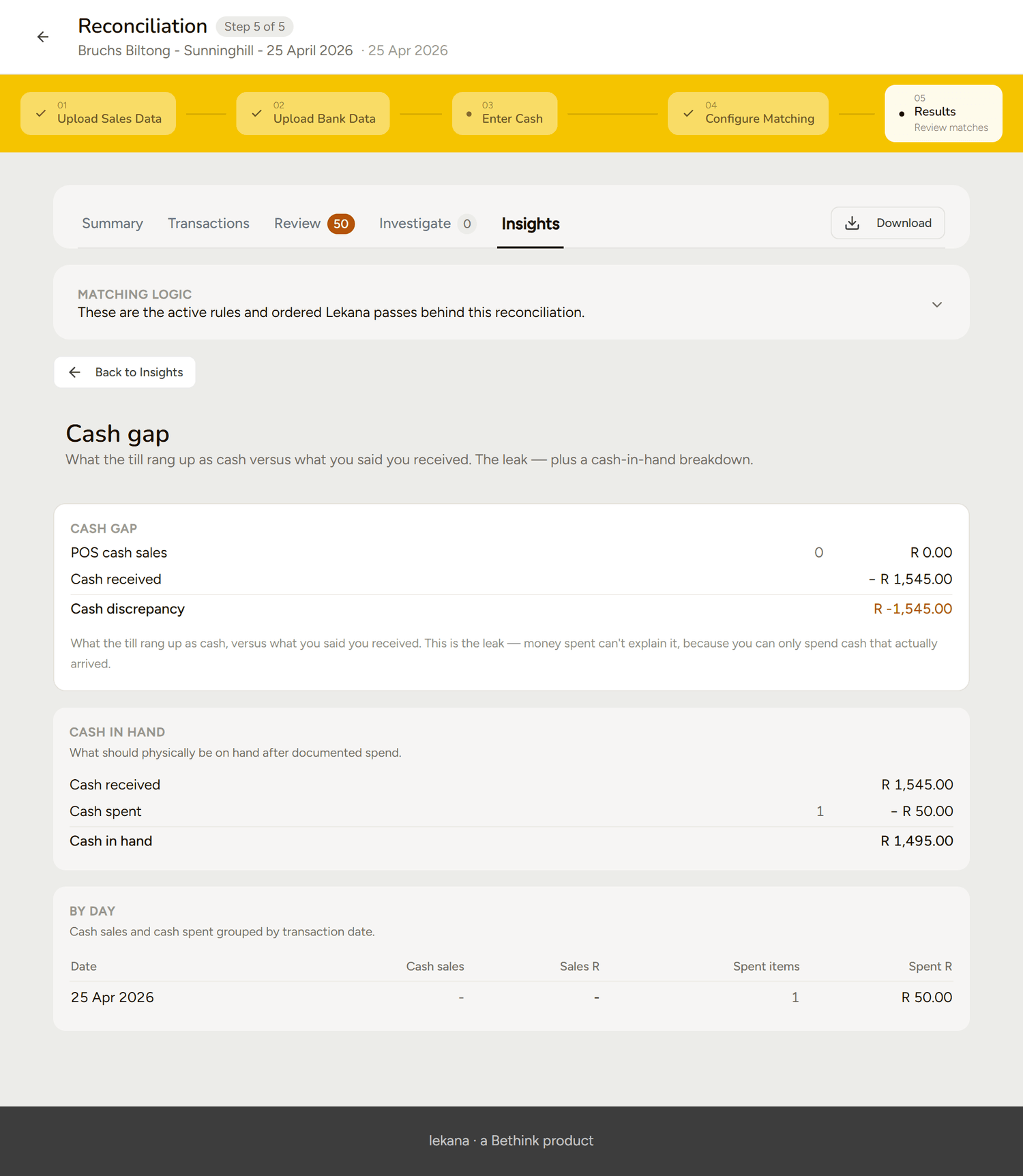Click the Sales R column header

580,967
